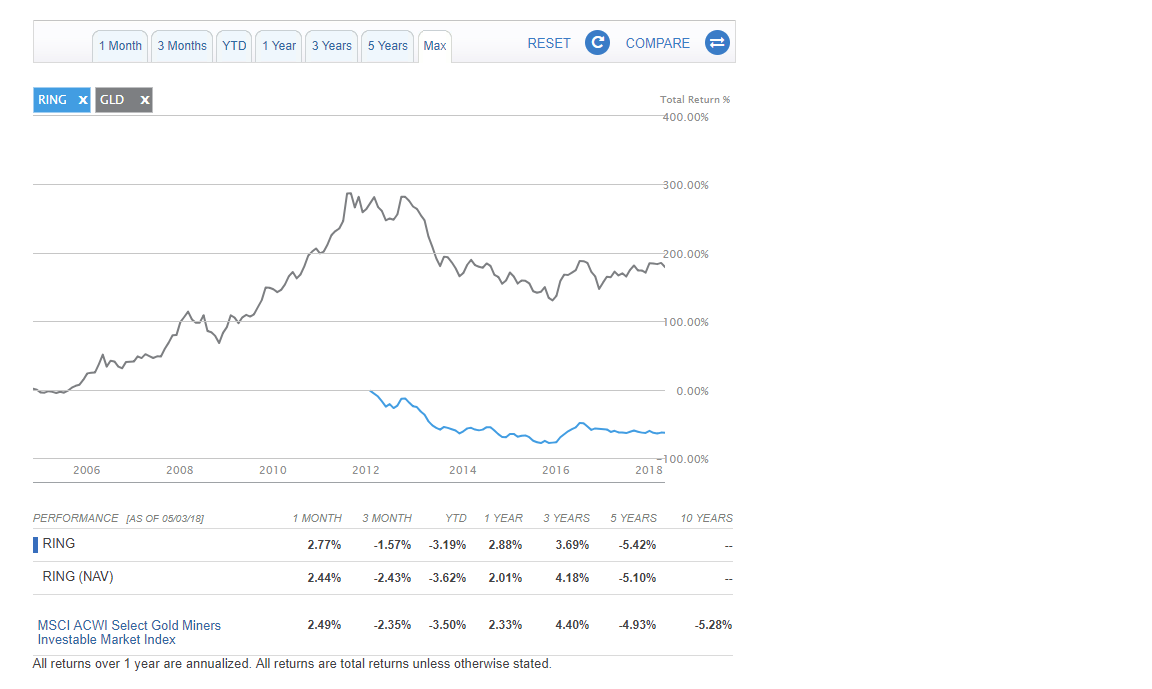Click PERFORMANCE as of 05/03/18 header
The image size is (1152, 689).
click(118, 519)
